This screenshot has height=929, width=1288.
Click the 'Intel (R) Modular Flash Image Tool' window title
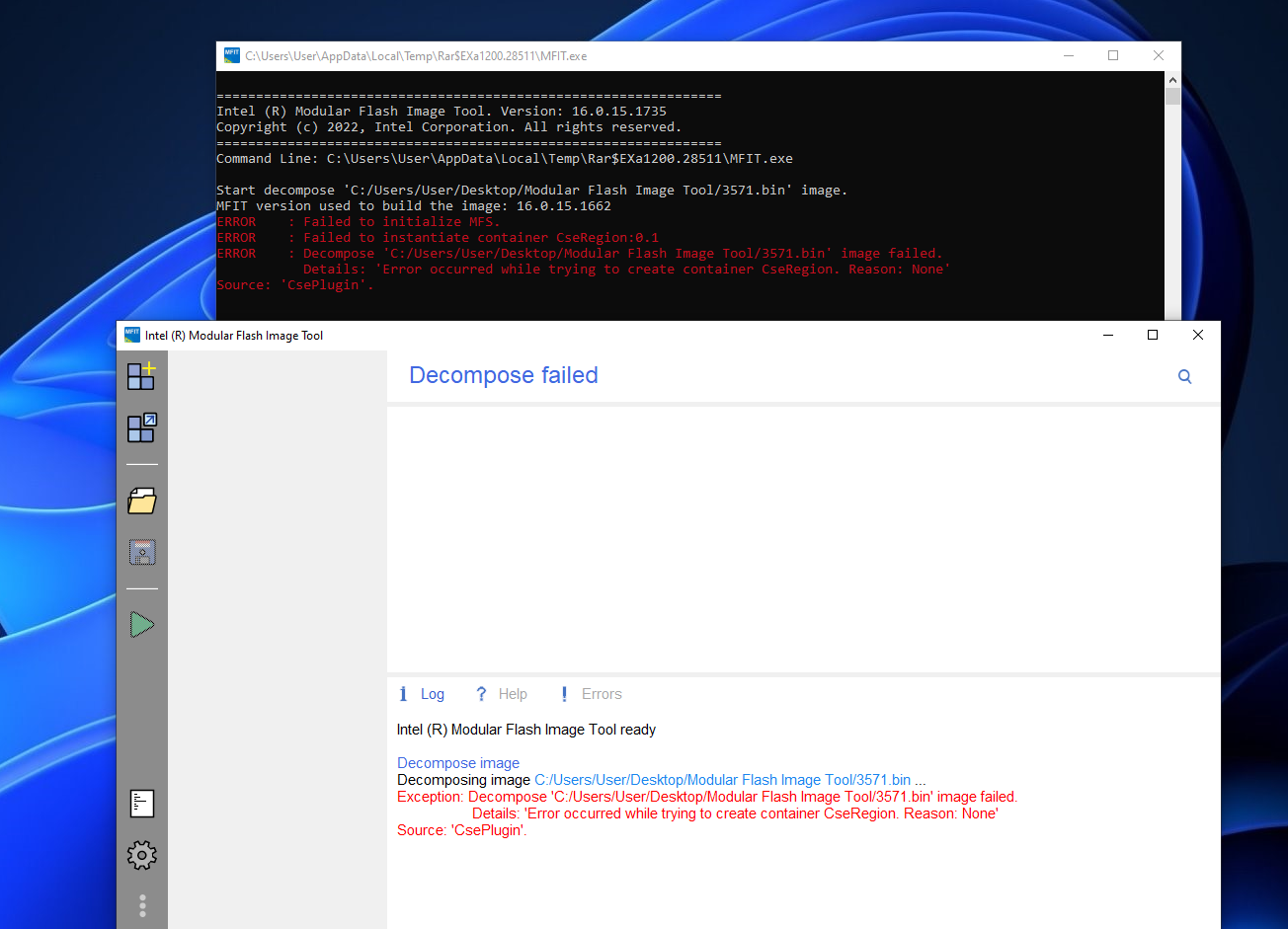[x=234, y=336]
